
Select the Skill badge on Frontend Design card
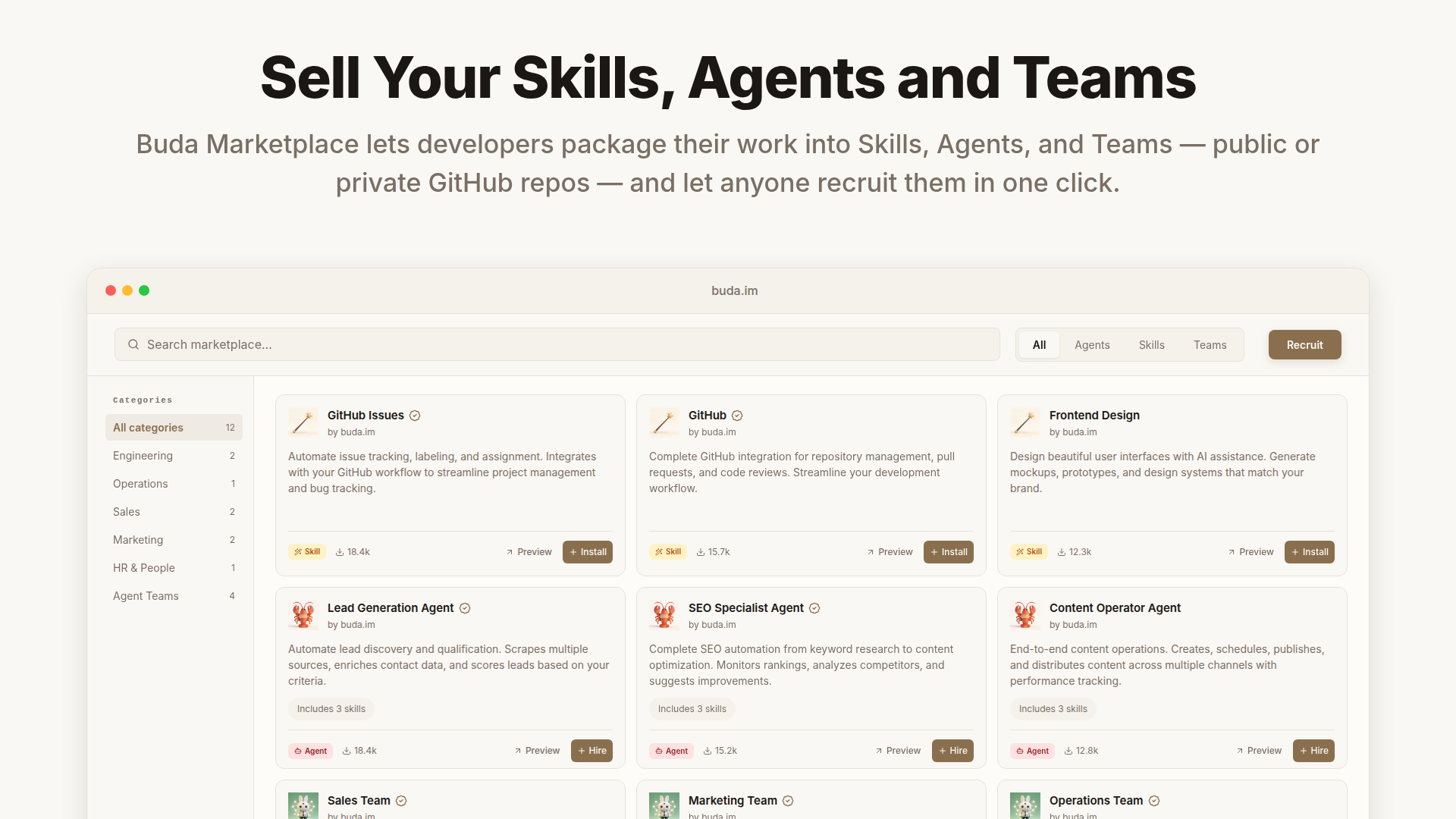pyautogui.click(x=1028, y=551)
